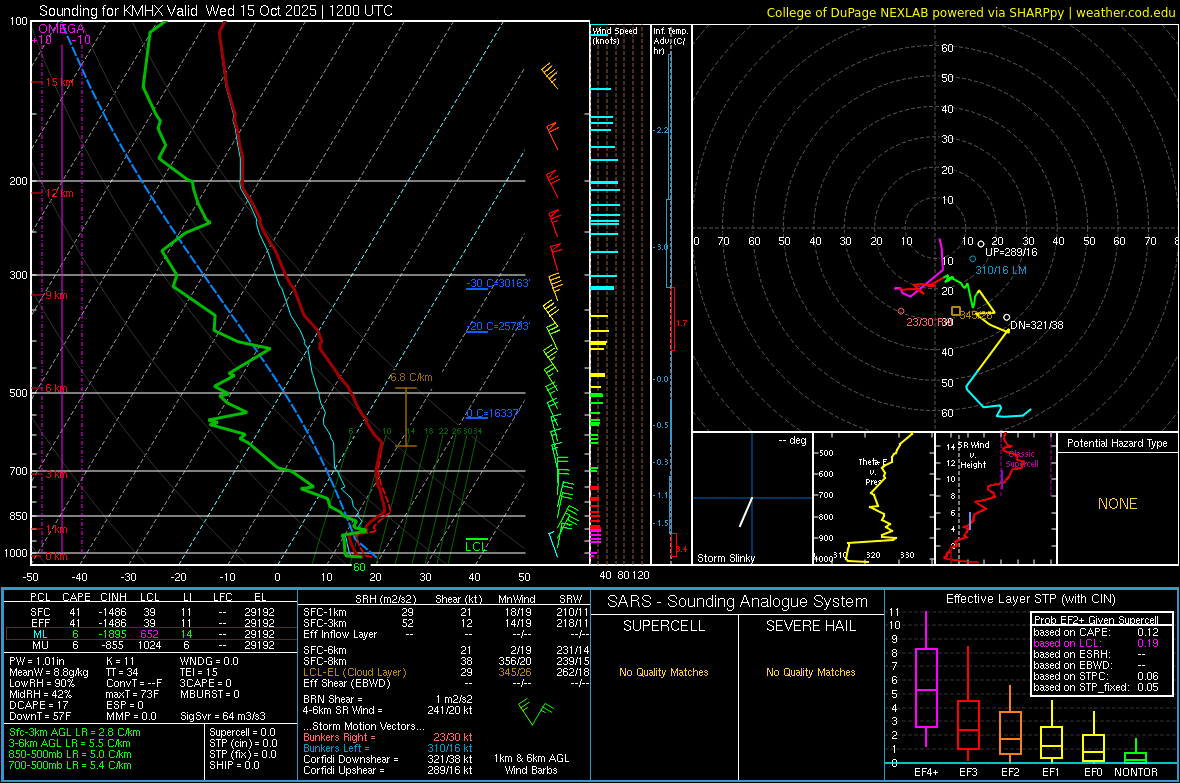Screen dimensions: 1180x783
Task: Click the 'Sounding for KMHX Valid' title text
Action: tap(120, 11)
